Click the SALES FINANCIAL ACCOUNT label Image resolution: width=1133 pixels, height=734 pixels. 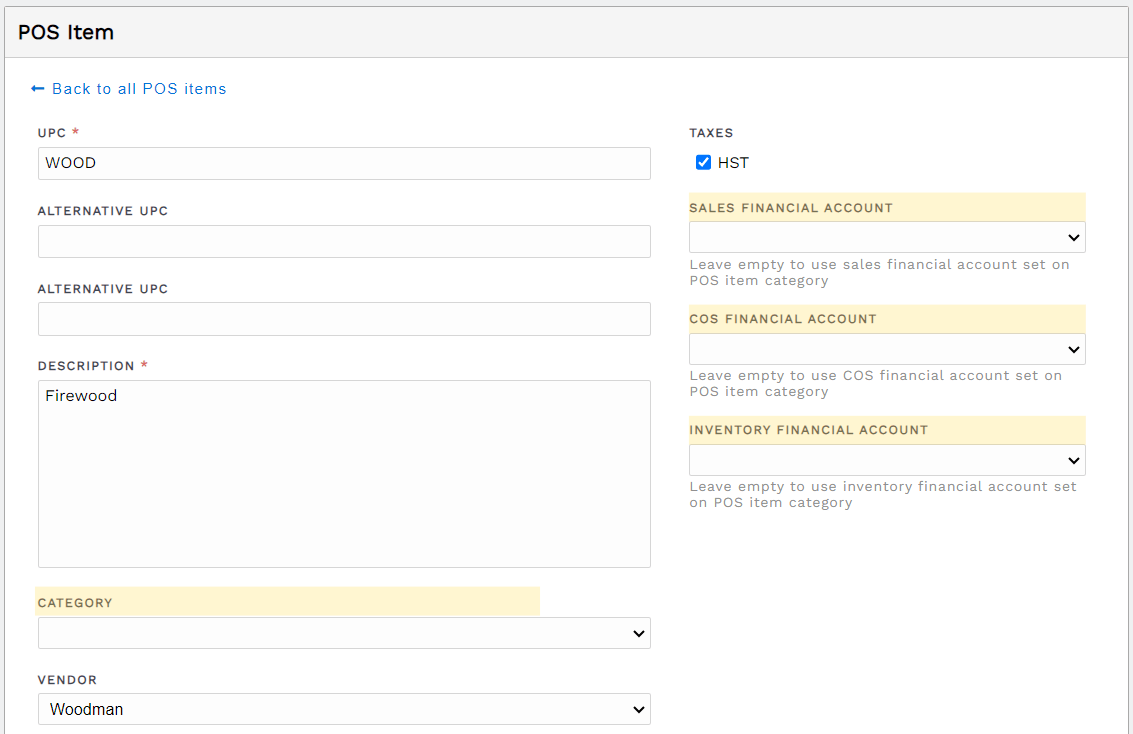[791, 208]
